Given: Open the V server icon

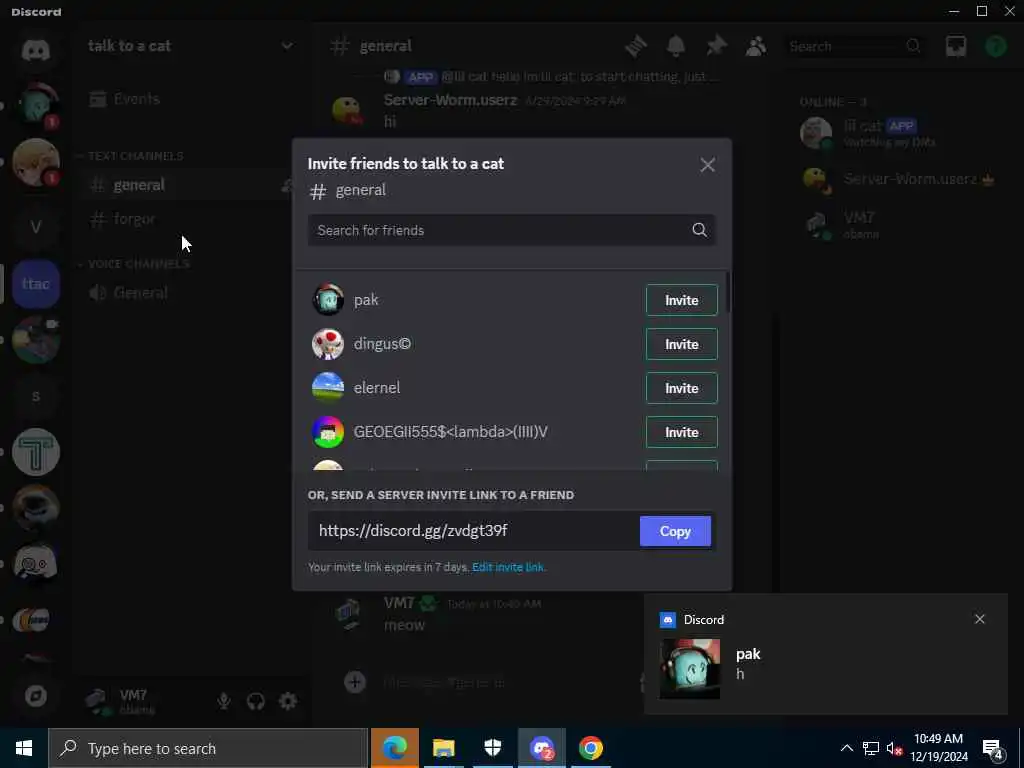Looking at the screenshot, I should point(36,227).
